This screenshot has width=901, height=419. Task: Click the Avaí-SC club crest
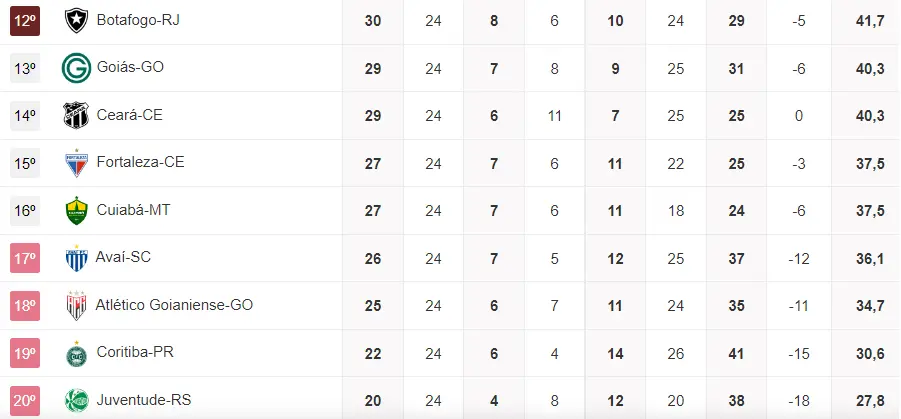(x=76, y=258)
